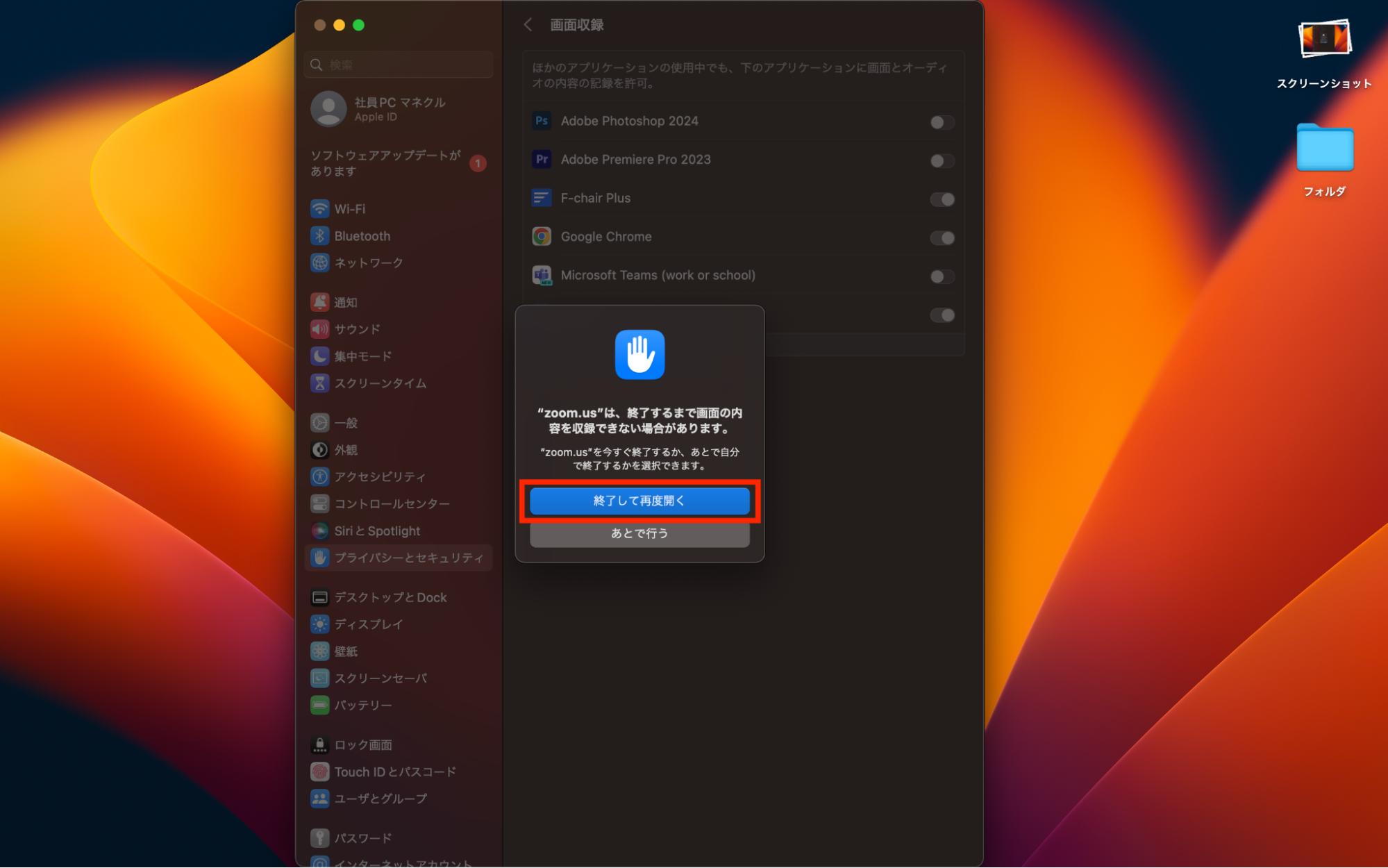Enable Microsoft Teams screen recording permission

[x=941, y=276]
